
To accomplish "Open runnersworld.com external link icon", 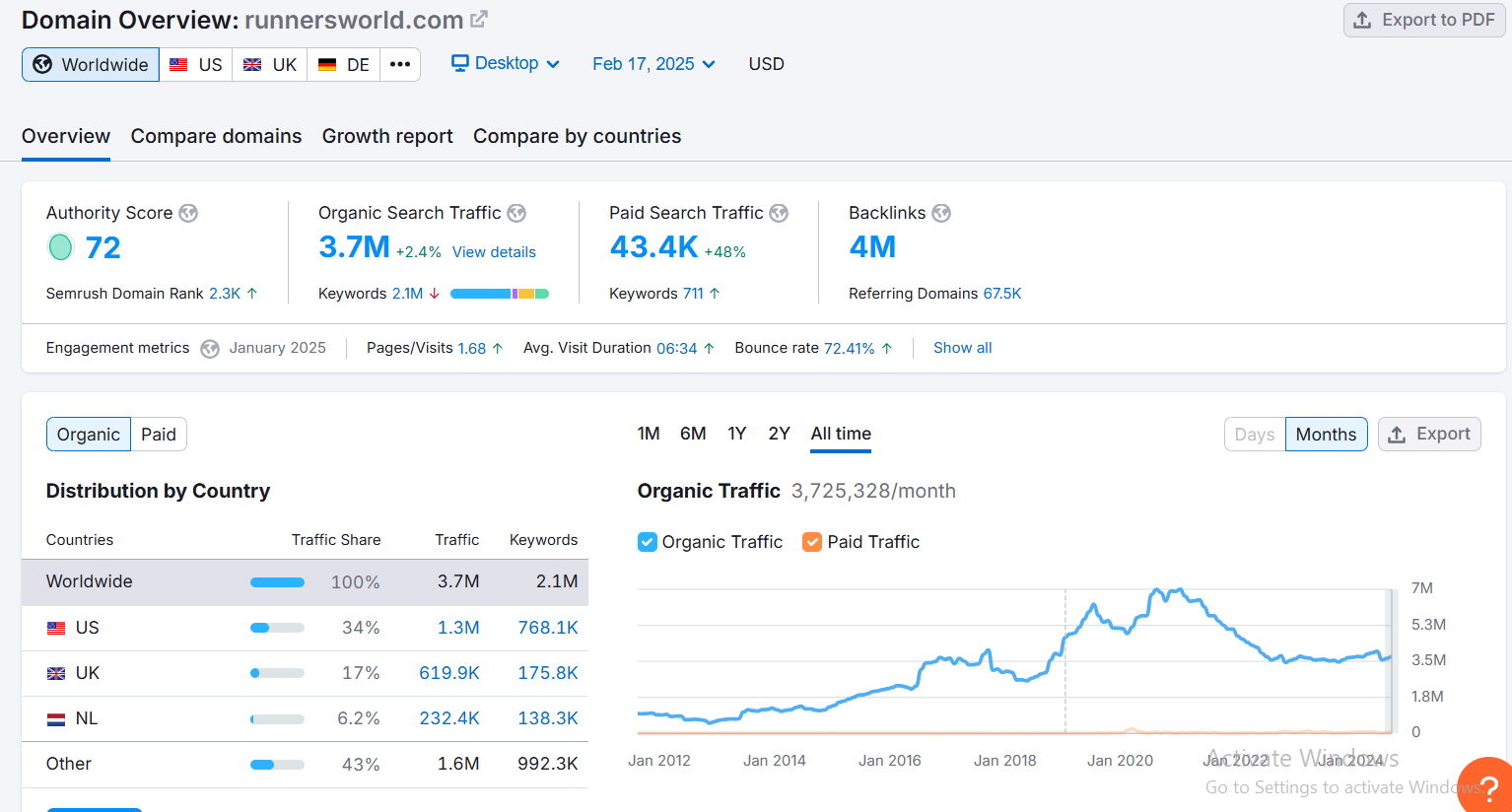I will pos(479,20).
